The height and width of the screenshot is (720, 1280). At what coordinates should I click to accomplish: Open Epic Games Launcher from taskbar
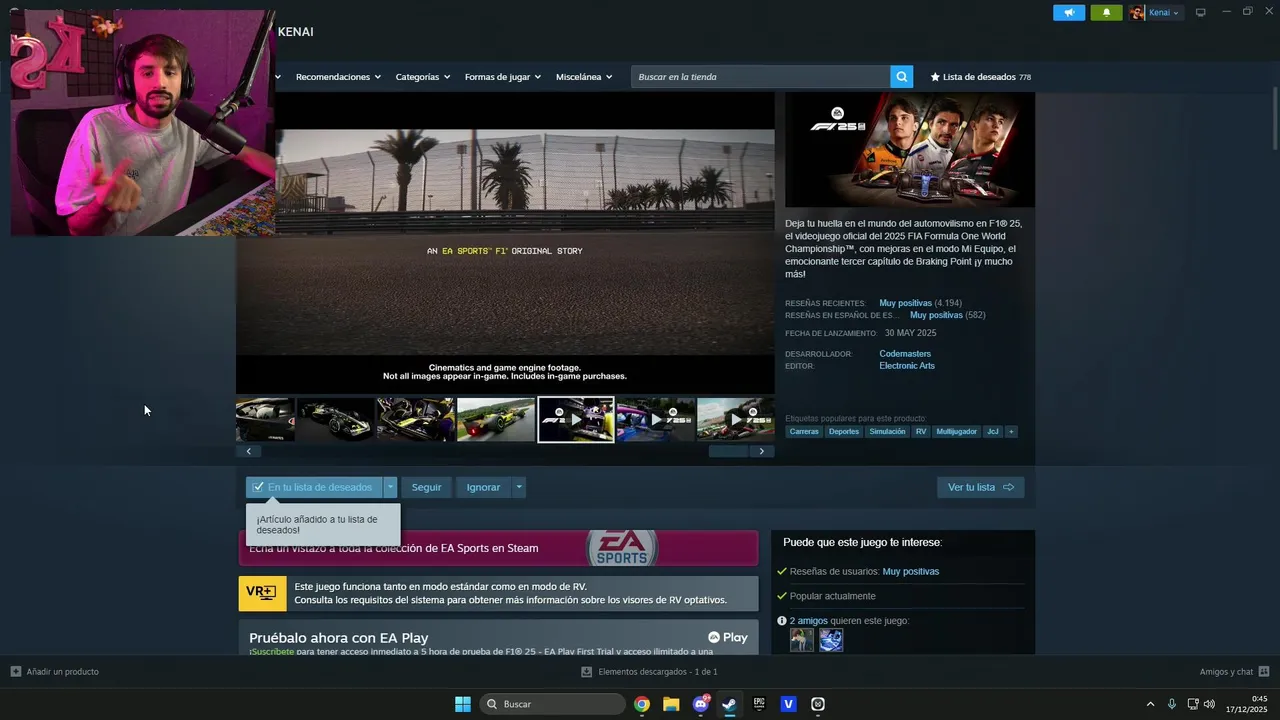coord(759,704)
